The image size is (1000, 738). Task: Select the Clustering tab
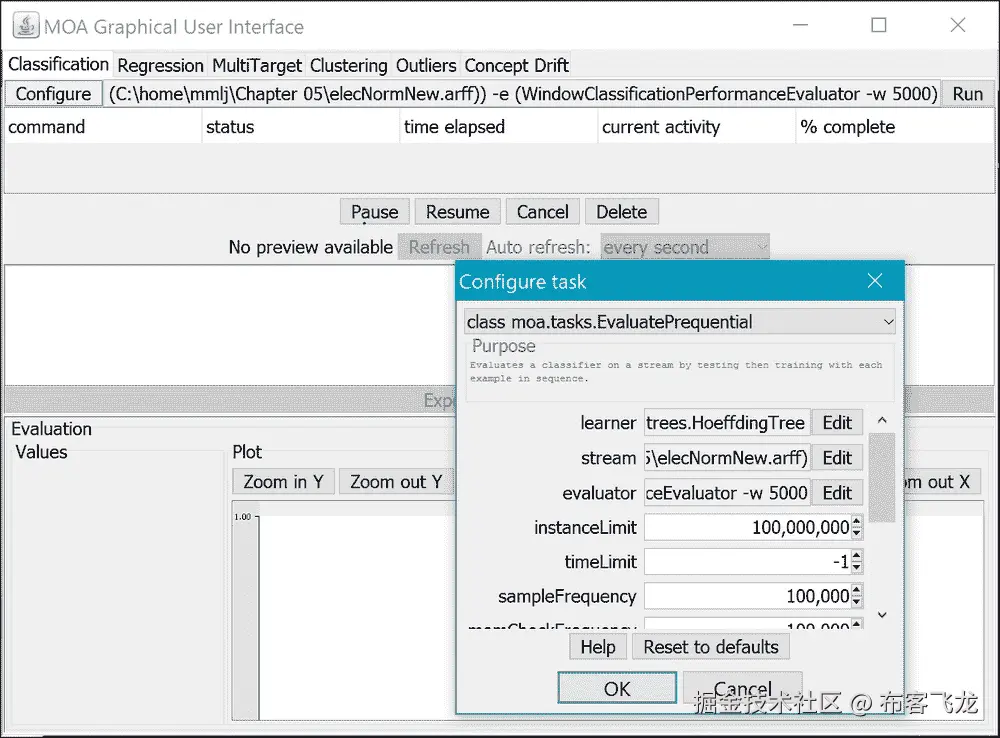coord(348,66)
